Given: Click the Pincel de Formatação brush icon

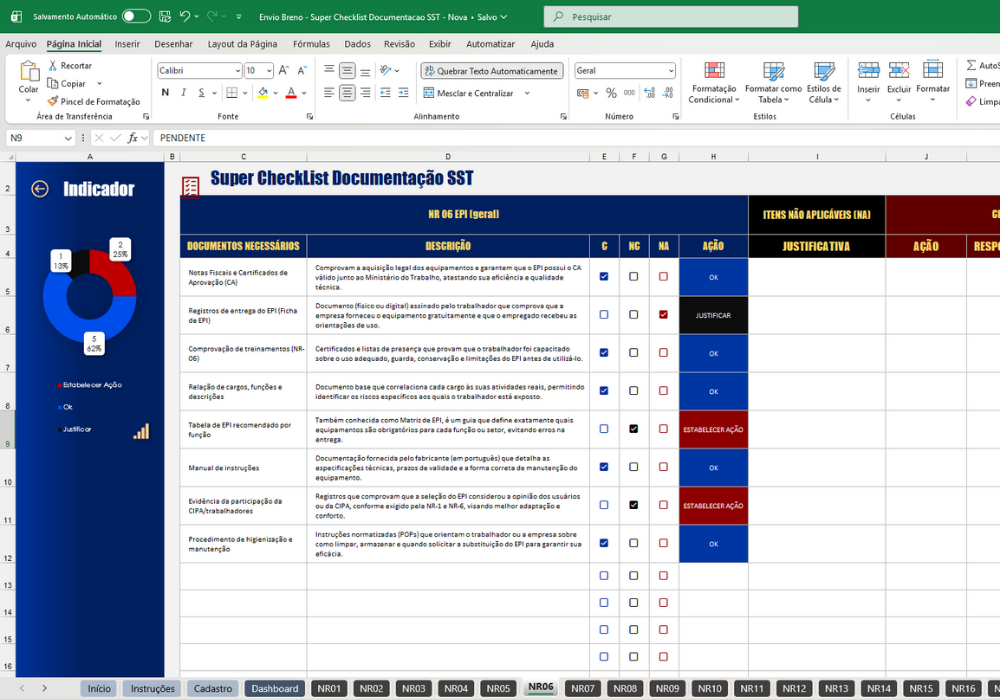Looking at the screenshot, I should pos(53,101).
